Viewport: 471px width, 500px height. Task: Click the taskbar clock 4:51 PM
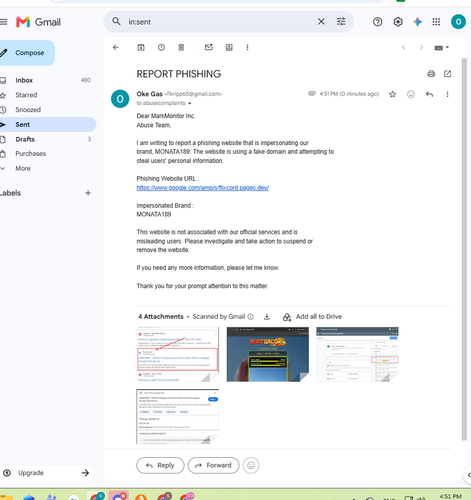tap(451, 496)
